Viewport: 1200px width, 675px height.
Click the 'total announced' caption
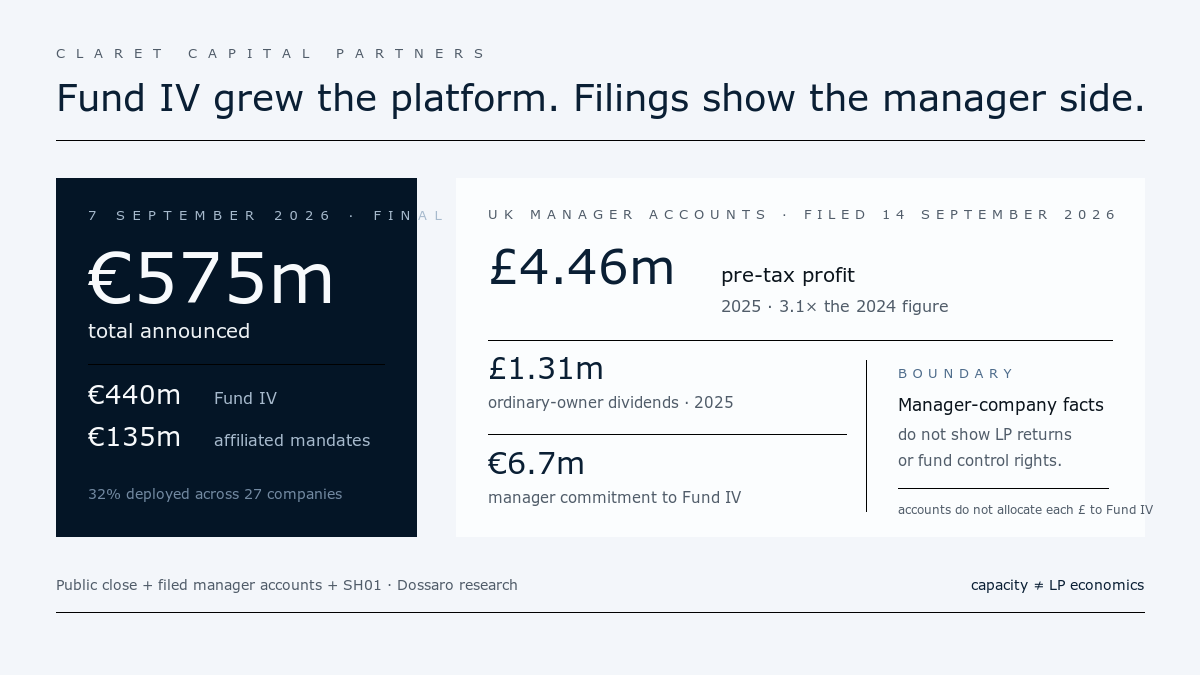click(x=169, y=331)
